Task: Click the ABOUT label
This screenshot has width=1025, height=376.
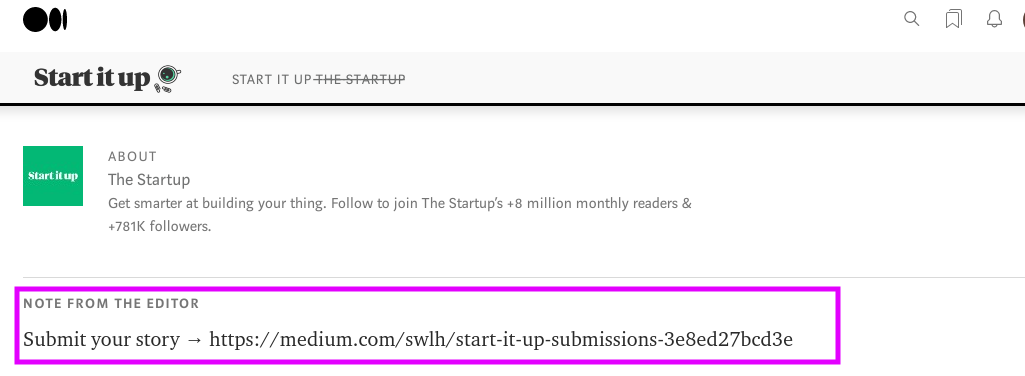Action: [133, 157]
